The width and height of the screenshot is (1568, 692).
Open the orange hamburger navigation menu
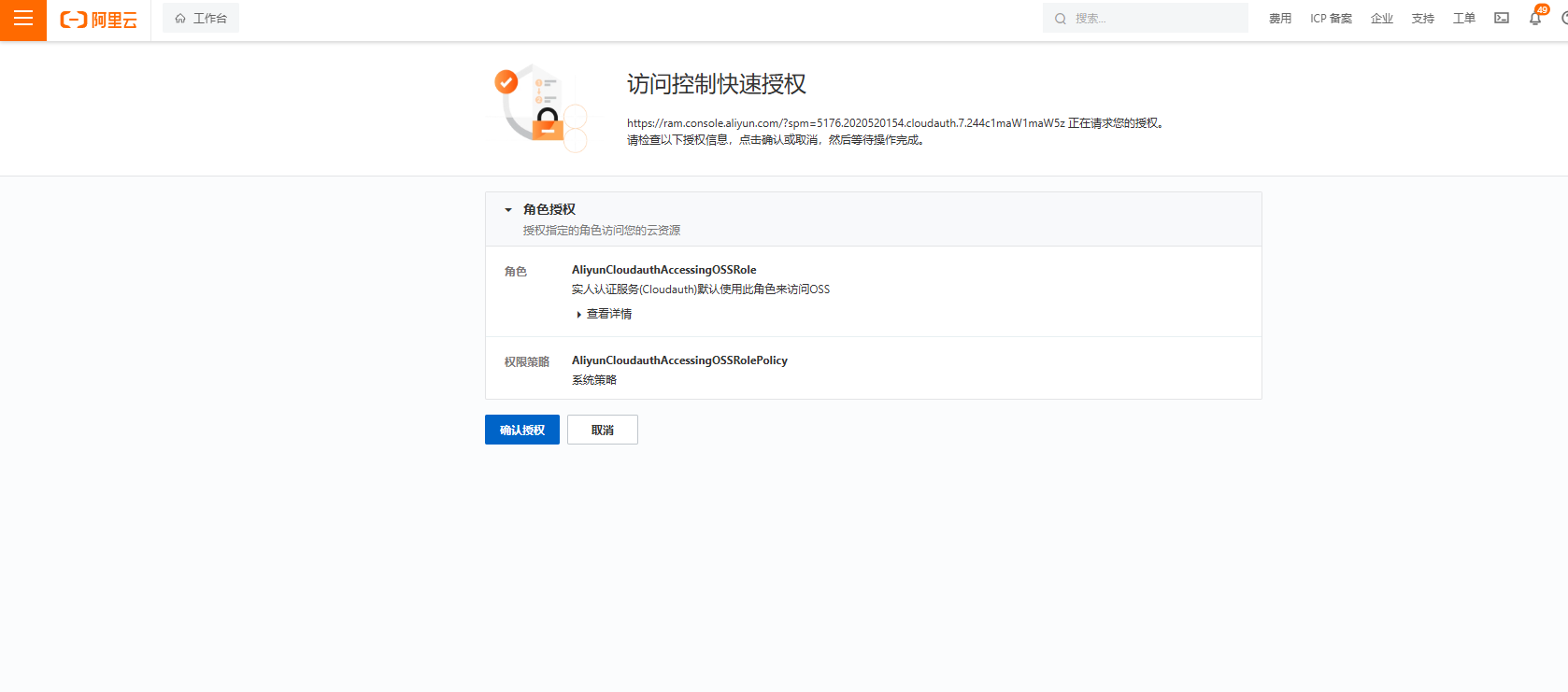tap(23, 19)
